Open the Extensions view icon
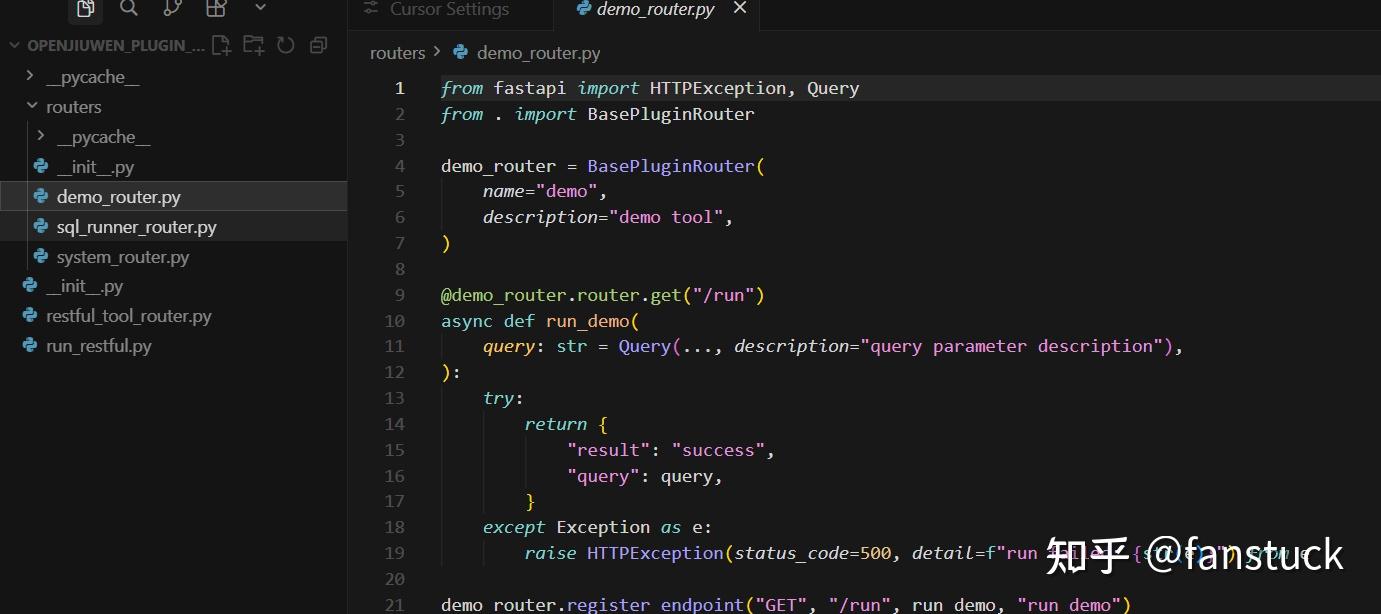Viewport: 1381px width, 614px height. [x=215, y=9]
